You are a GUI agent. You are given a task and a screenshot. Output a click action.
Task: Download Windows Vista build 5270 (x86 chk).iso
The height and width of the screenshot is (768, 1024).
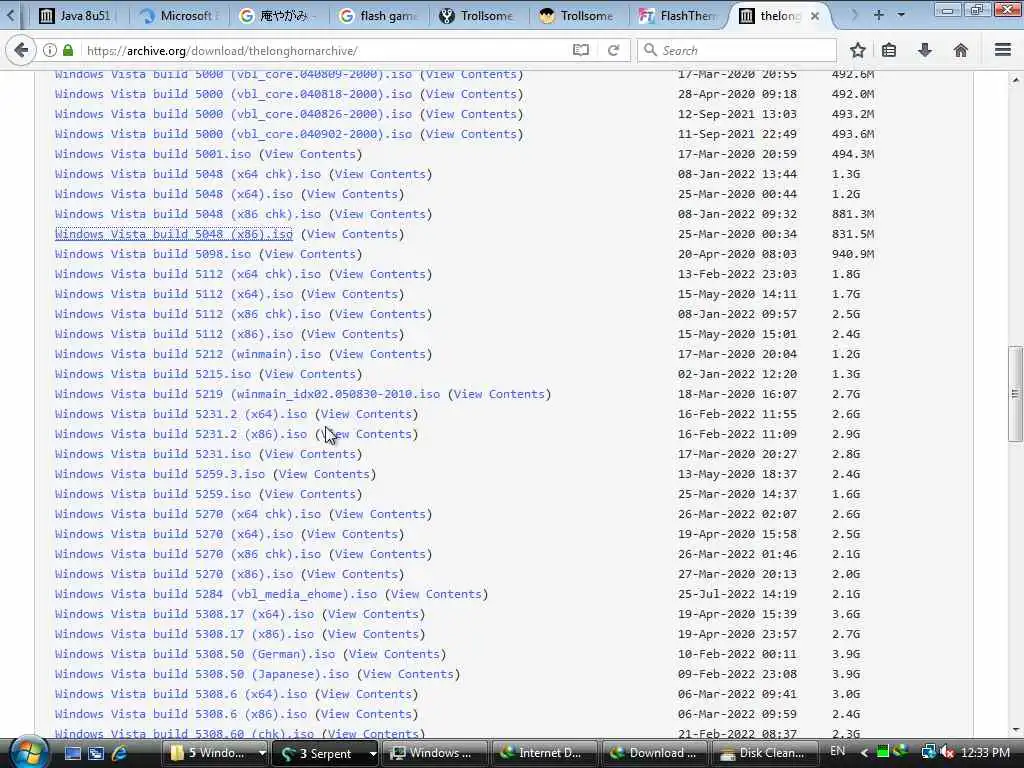click(x=188, y=554)
